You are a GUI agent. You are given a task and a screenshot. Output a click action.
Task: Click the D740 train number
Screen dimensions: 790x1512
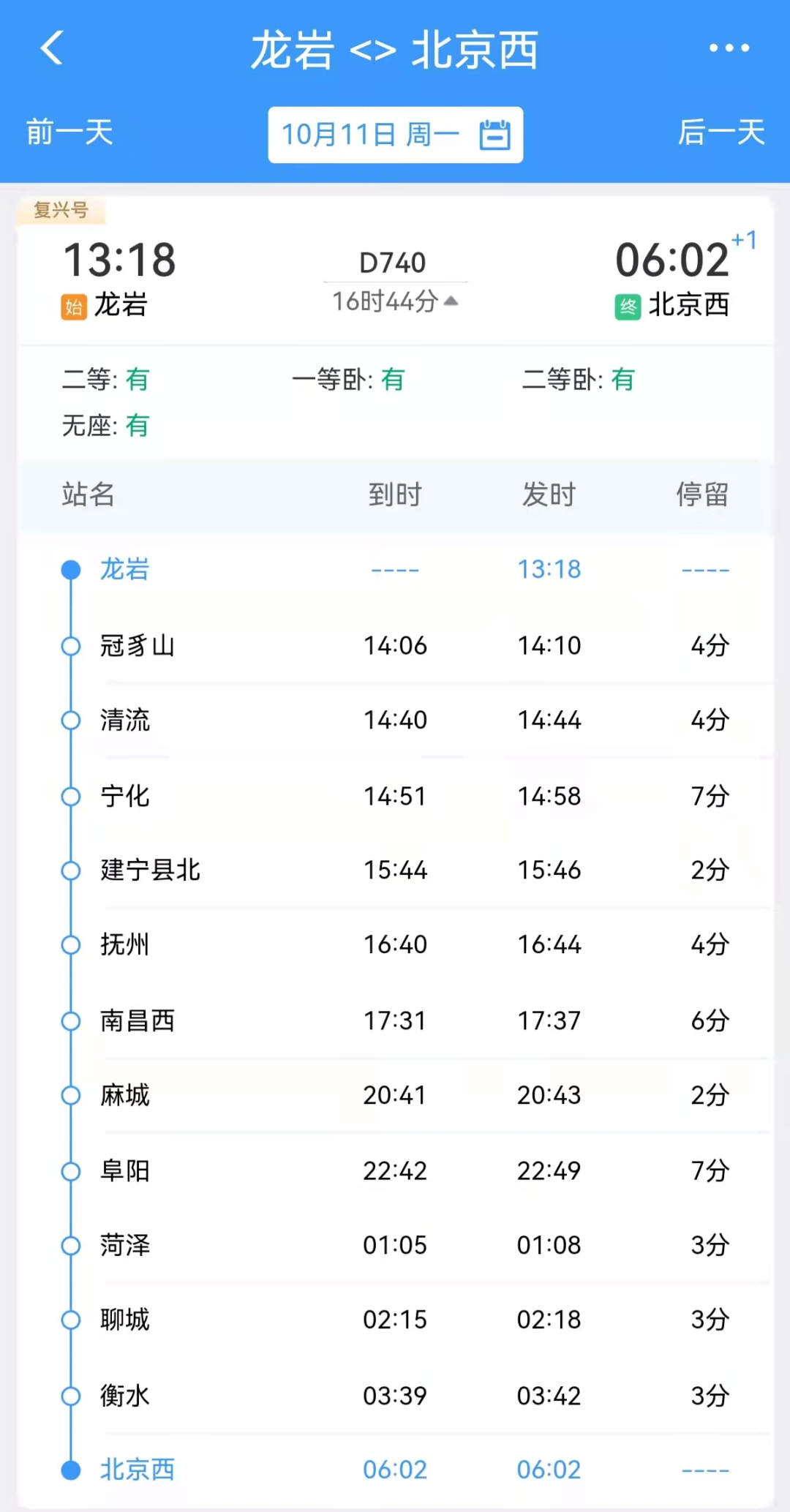pos(393,263)
